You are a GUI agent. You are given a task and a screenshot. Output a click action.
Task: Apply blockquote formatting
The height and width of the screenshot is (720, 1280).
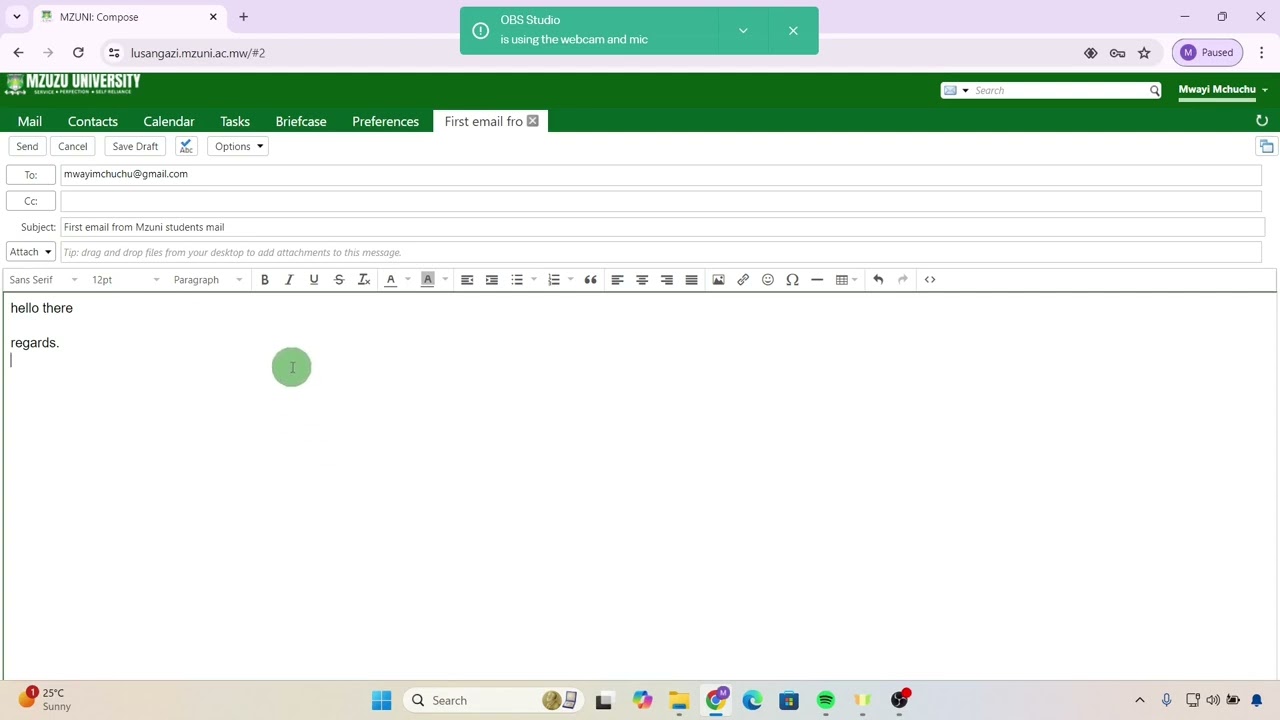pyautogui.click(x=591, y=280)
